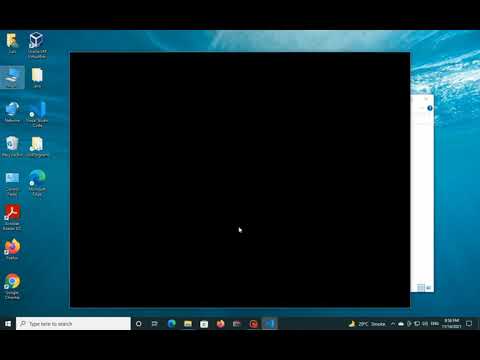The height and width of the screenshot is (360, 480).
Task: Click the blue help icon in the background window
Action: coord(430,108)
